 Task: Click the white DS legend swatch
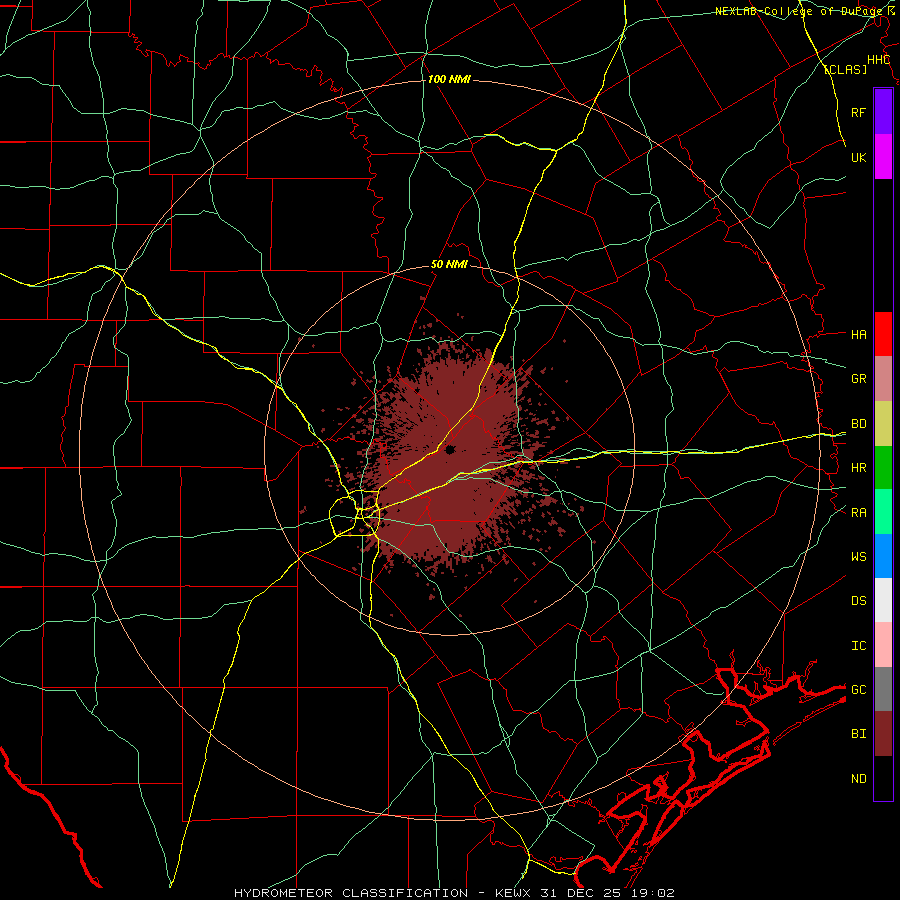click(x=883, y=600)
